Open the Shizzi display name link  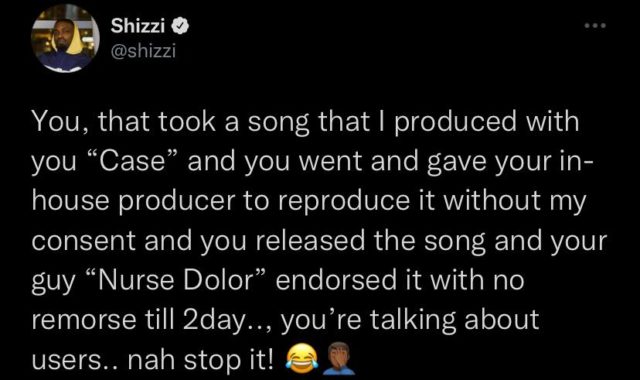pyautogui.click(x=138, y=27)
